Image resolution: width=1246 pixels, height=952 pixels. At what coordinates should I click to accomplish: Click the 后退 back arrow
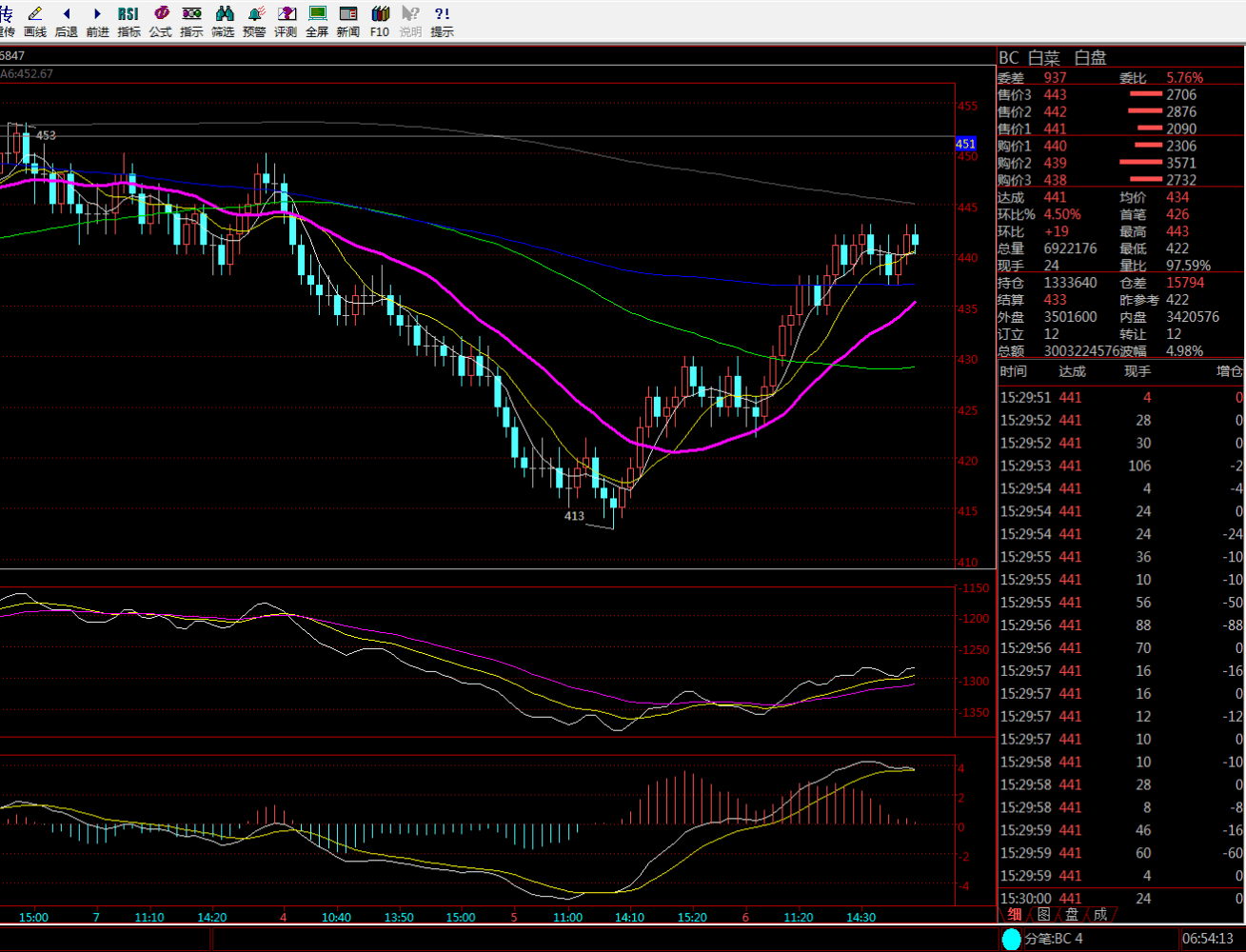pyautogui.click(x=67, y=21)
